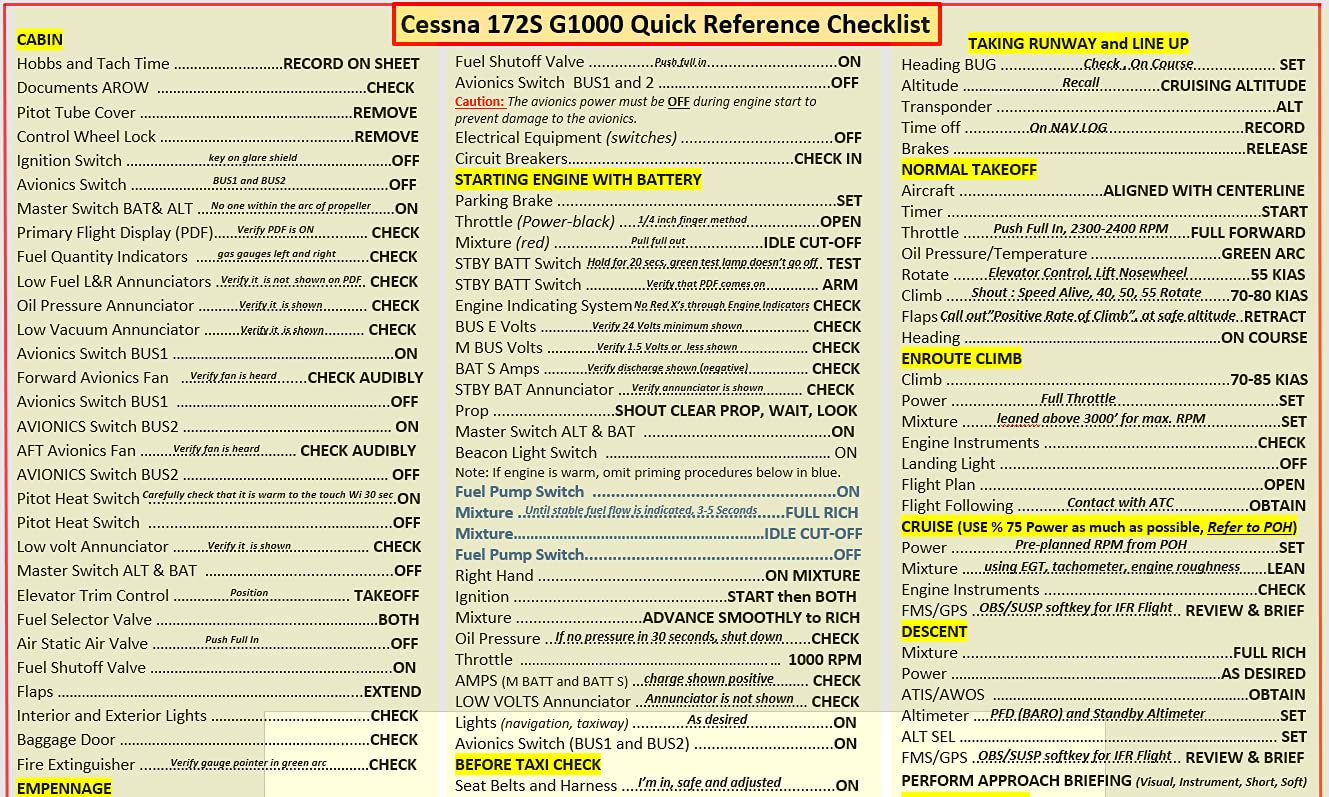Click the "Time off" item
The image size is (1329, 797).
click(x=1103, y=128)
